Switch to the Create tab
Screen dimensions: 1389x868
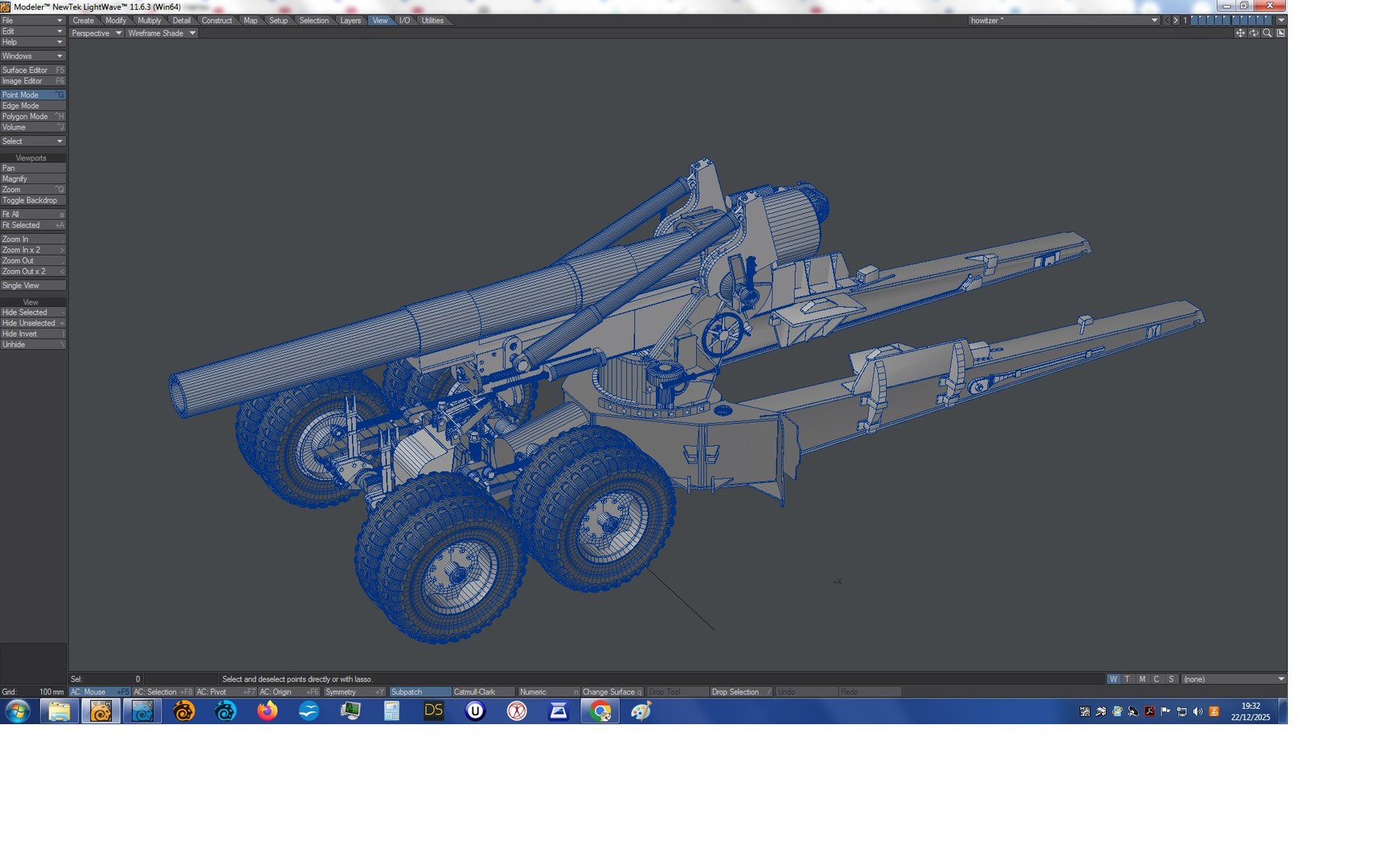[84, 21]
